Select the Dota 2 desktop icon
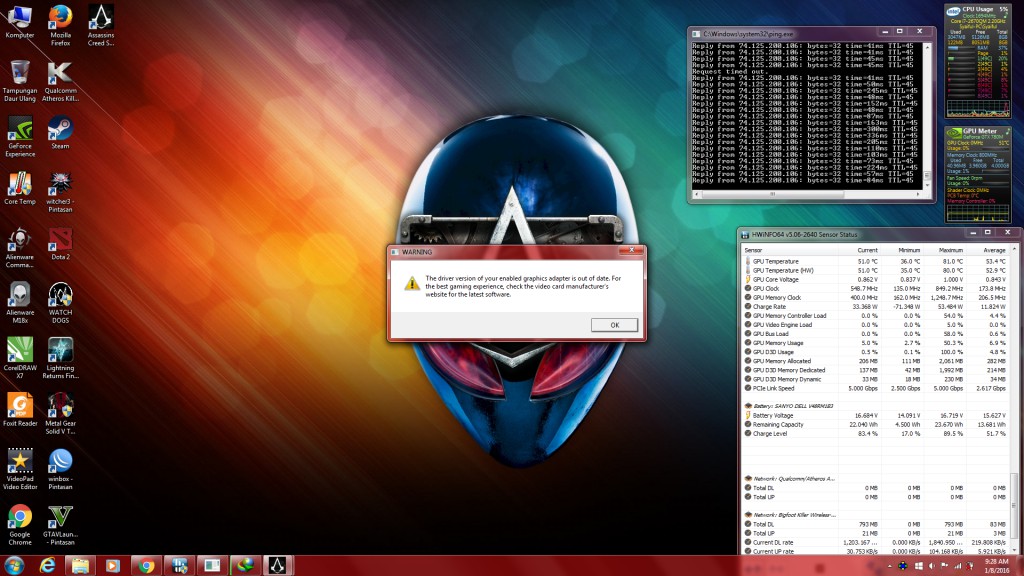Image resolution: width=1024 pixels, height=576 pixels. [x=60, y=244]
